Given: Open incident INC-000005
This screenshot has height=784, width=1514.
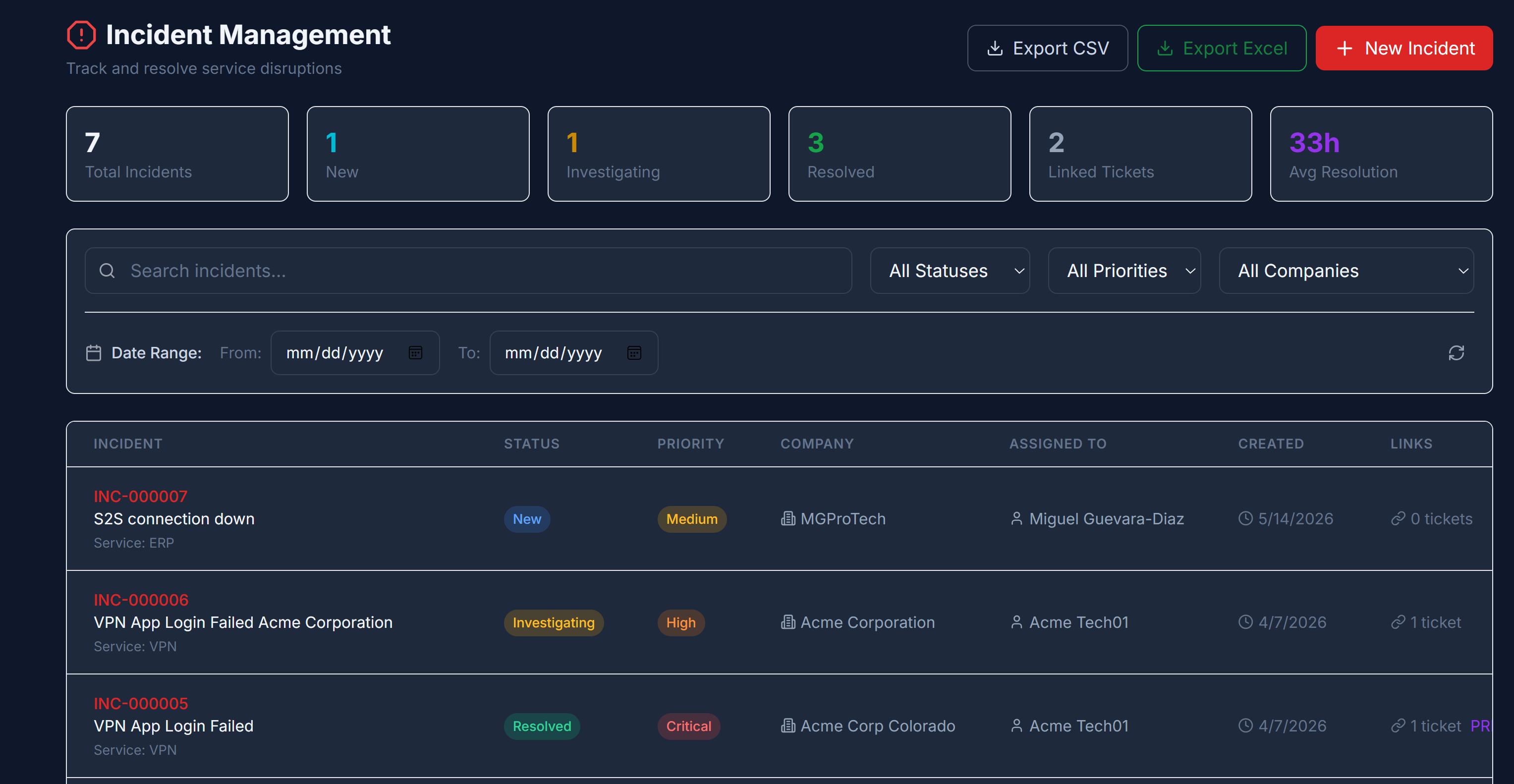Looking at the screenshot, I should [x=141, y=704].
